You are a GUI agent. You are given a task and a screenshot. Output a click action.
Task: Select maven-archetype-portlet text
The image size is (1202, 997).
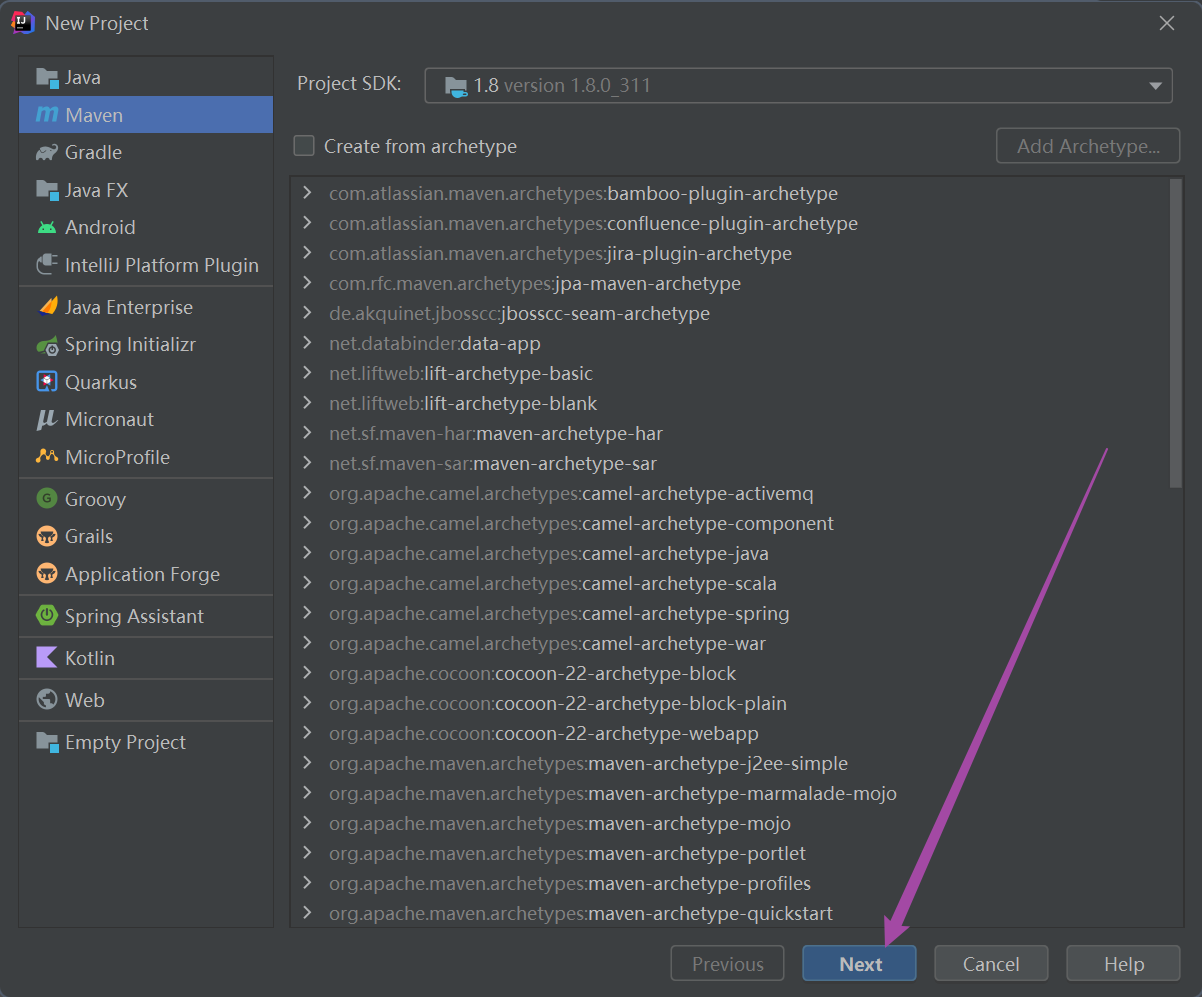[698, 853]
